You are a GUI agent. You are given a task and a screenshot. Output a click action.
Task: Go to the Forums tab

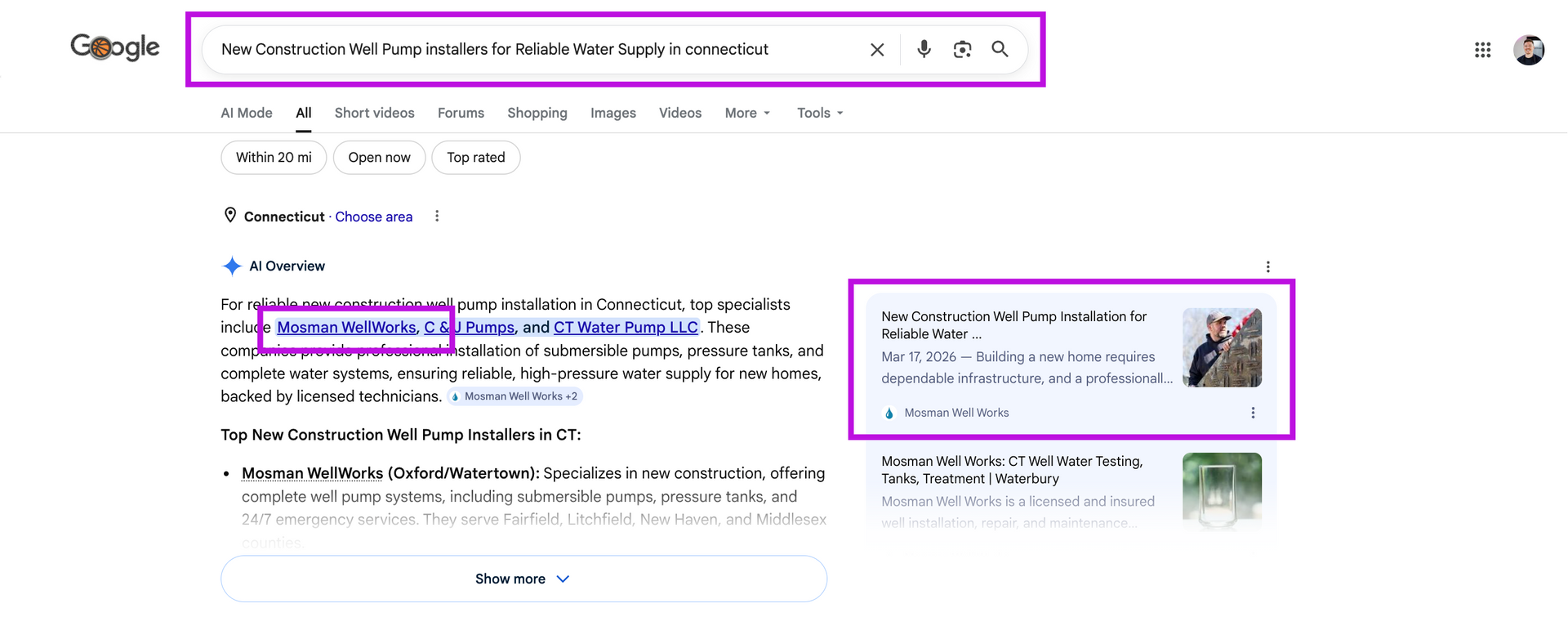click(461, 113)
